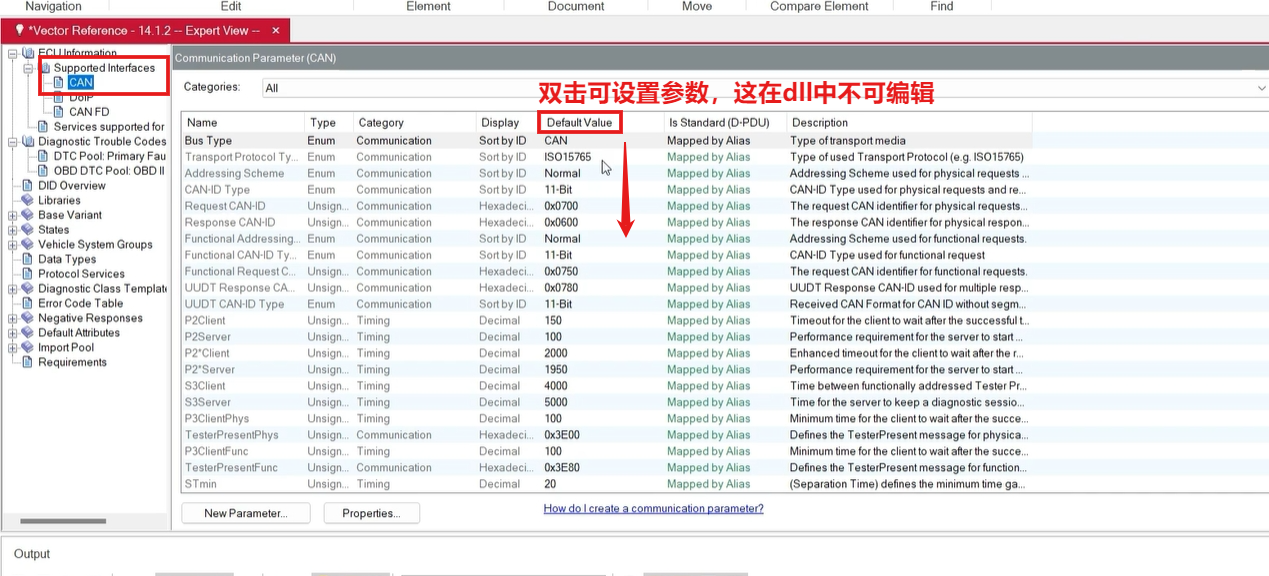Open 'How do I create a communication parameter?' link
Viewport: 1269px width, 576px height.
click(x=653, y=508)
